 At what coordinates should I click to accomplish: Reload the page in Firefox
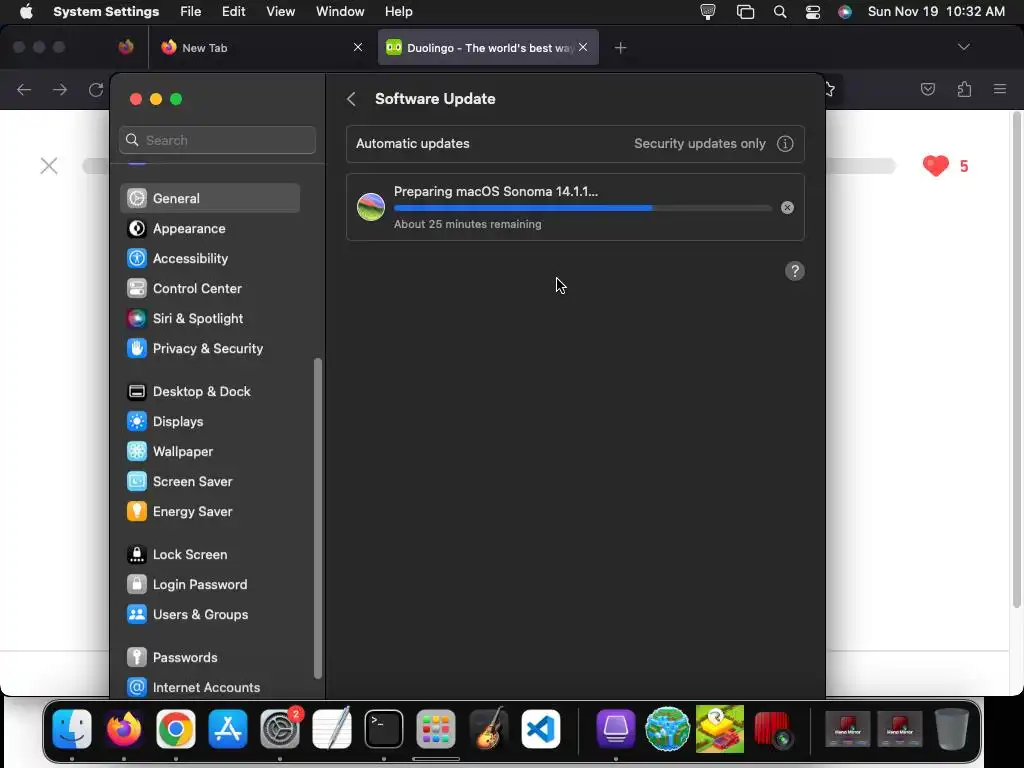(x=96, y=89)
